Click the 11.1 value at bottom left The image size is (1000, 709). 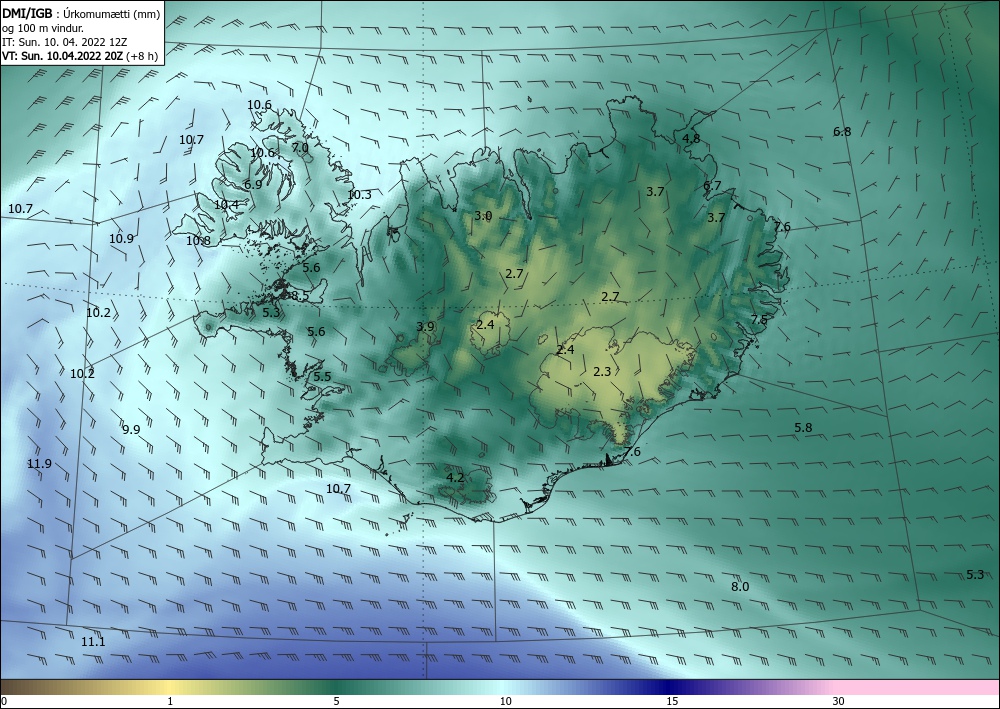pos(93,641)
